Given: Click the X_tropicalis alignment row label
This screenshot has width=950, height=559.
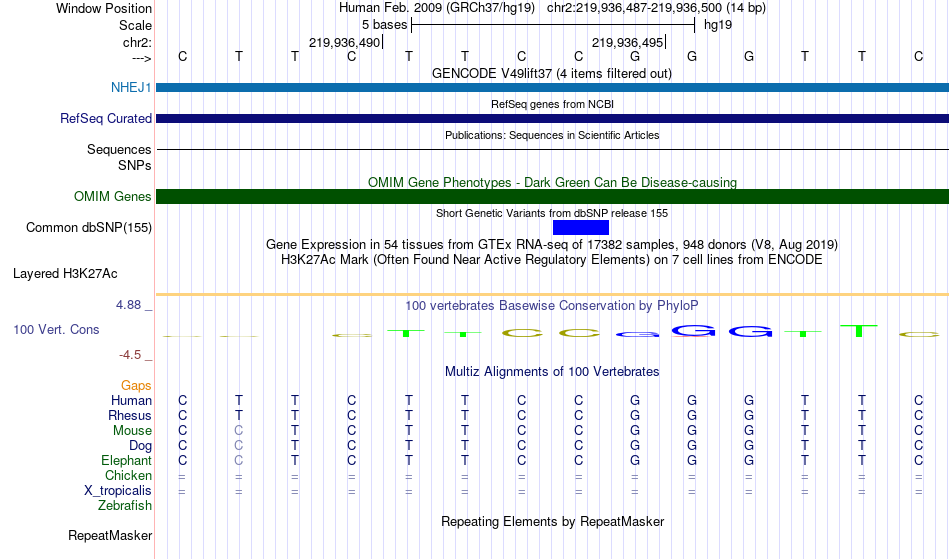Looking at the screenshot, I should pyautogui.click(x=118, y=491).
